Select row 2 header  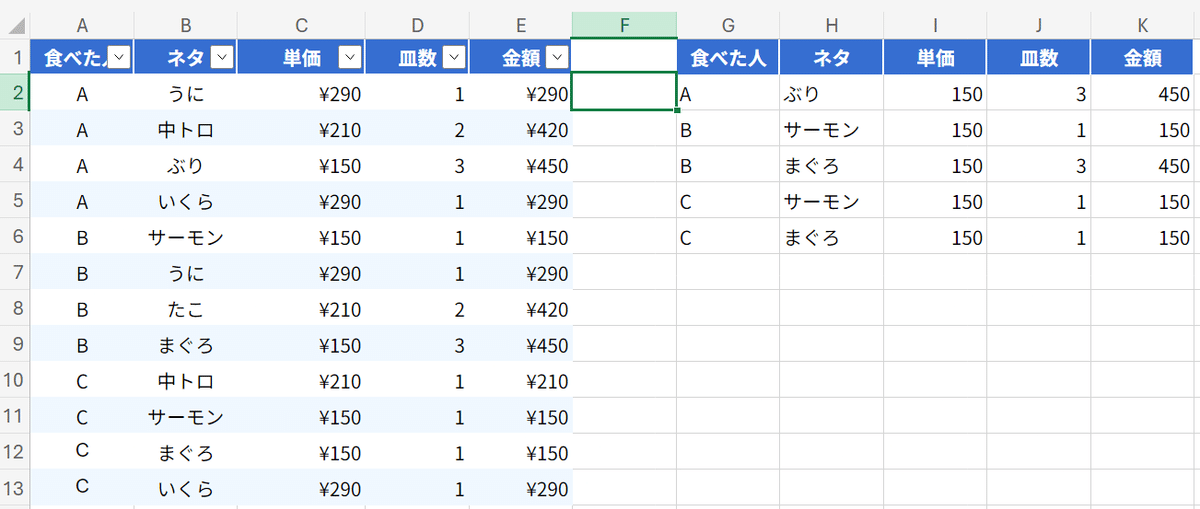pos(15,93)
